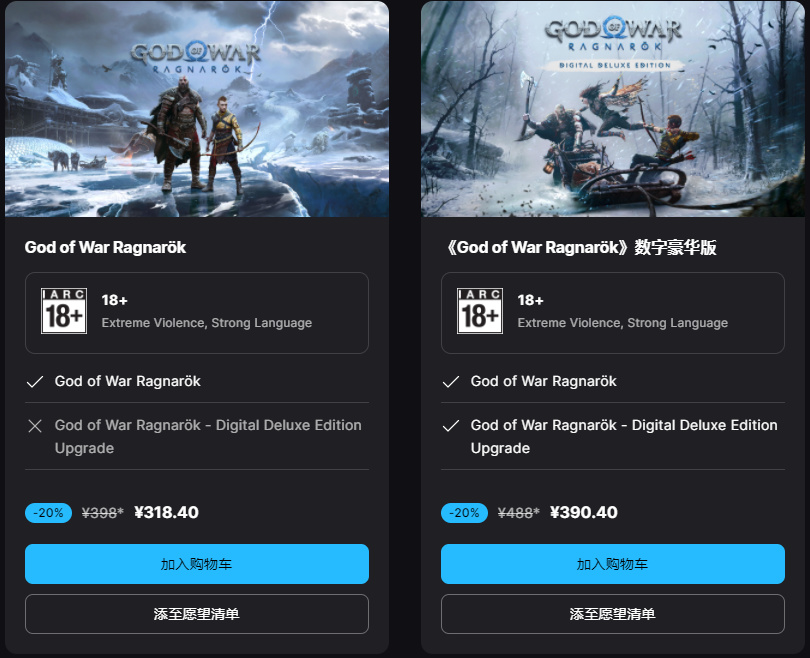This screenshot has width=810, height=658.
Task: Click the X mark beside Digital Deluxe Edition Upgrade
Action: (x=35, y=426)
